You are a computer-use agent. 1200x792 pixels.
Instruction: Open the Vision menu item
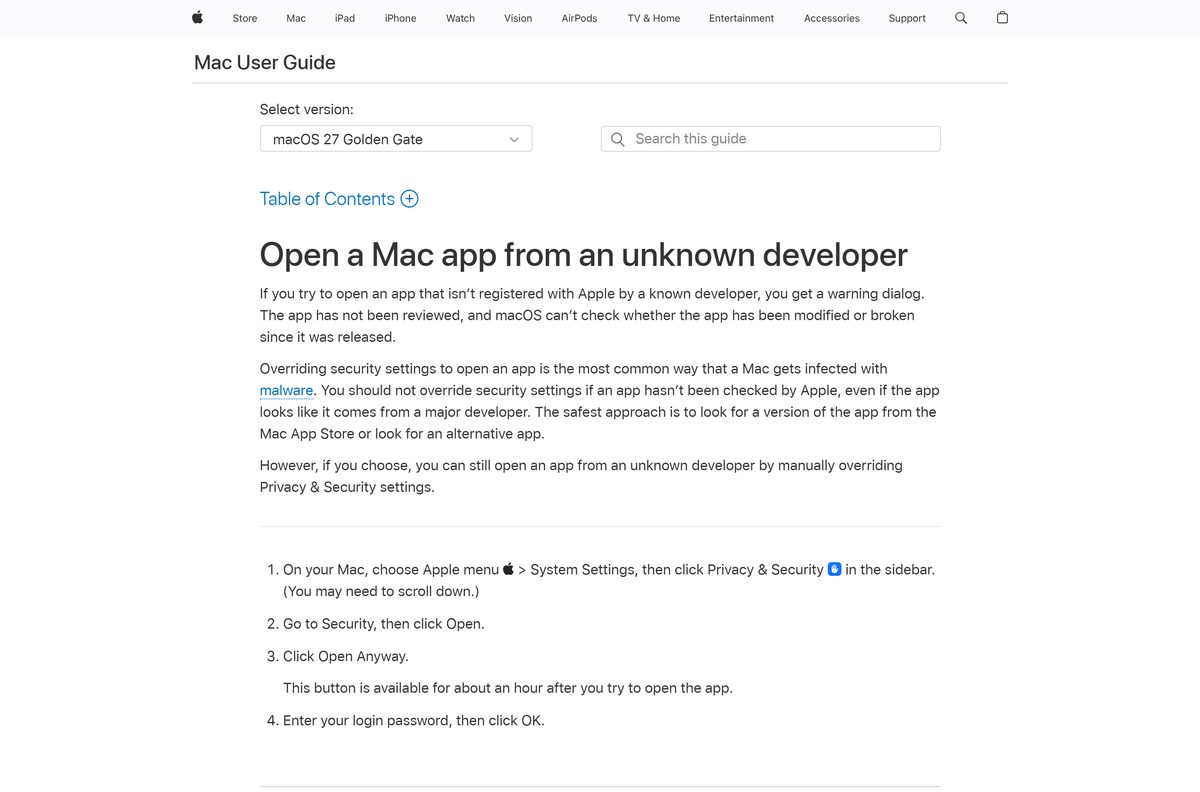point(518,18)
